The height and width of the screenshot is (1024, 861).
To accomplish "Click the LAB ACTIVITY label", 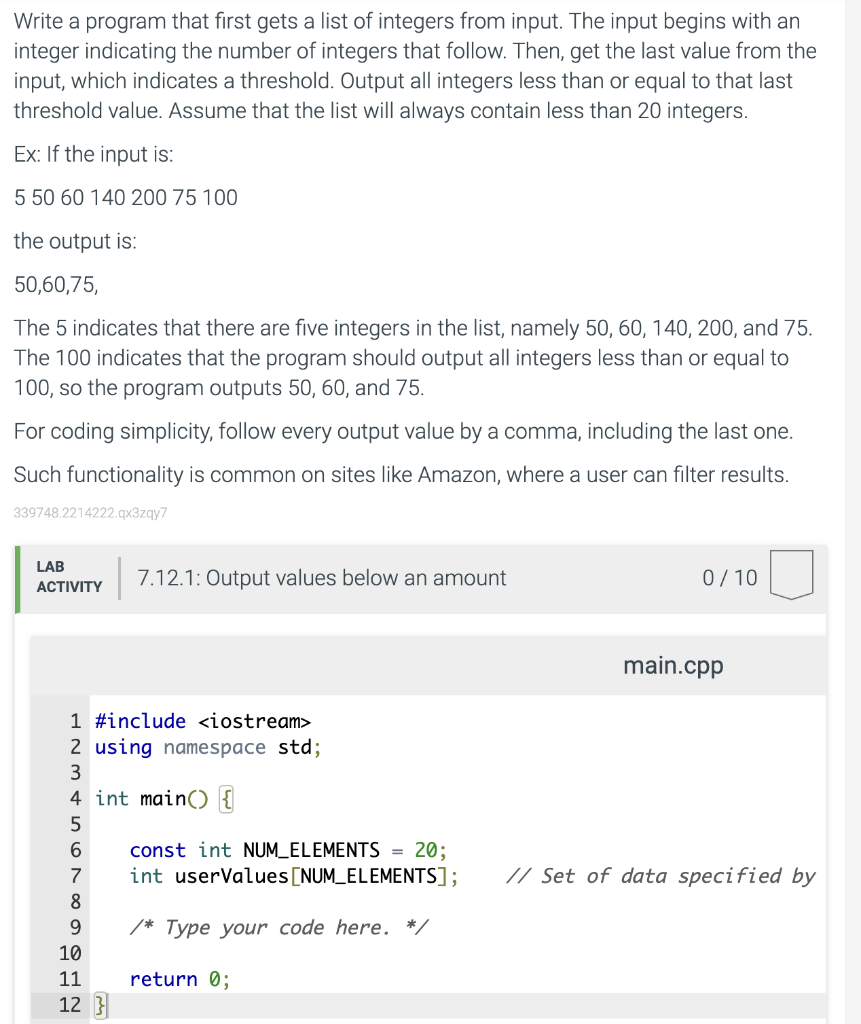I will 68,577.
